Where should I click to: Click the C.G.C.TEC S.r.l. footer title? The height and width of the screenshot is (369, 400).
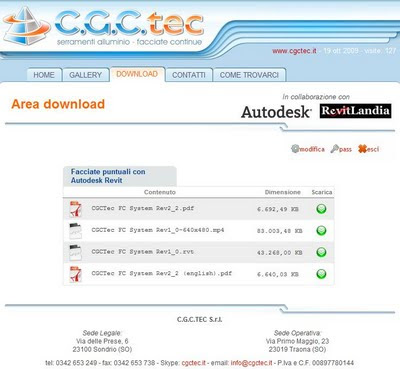click(200, 319)
